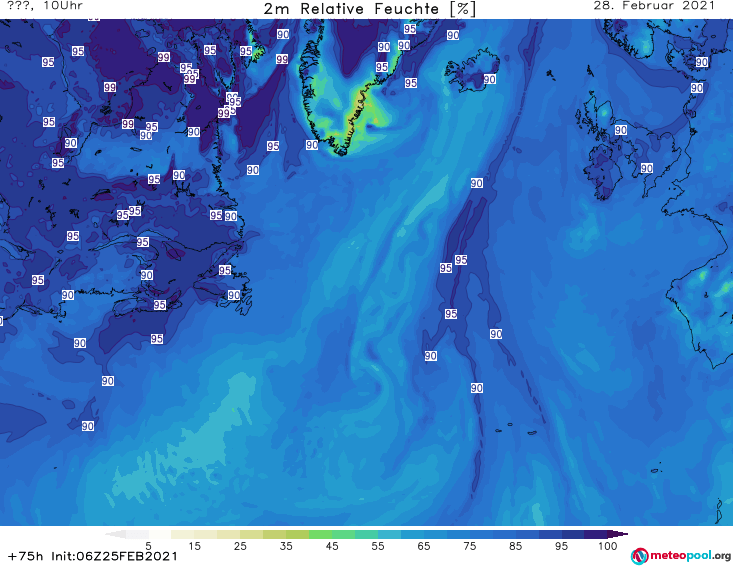Click the legend value "35"

tap(286, 546)
